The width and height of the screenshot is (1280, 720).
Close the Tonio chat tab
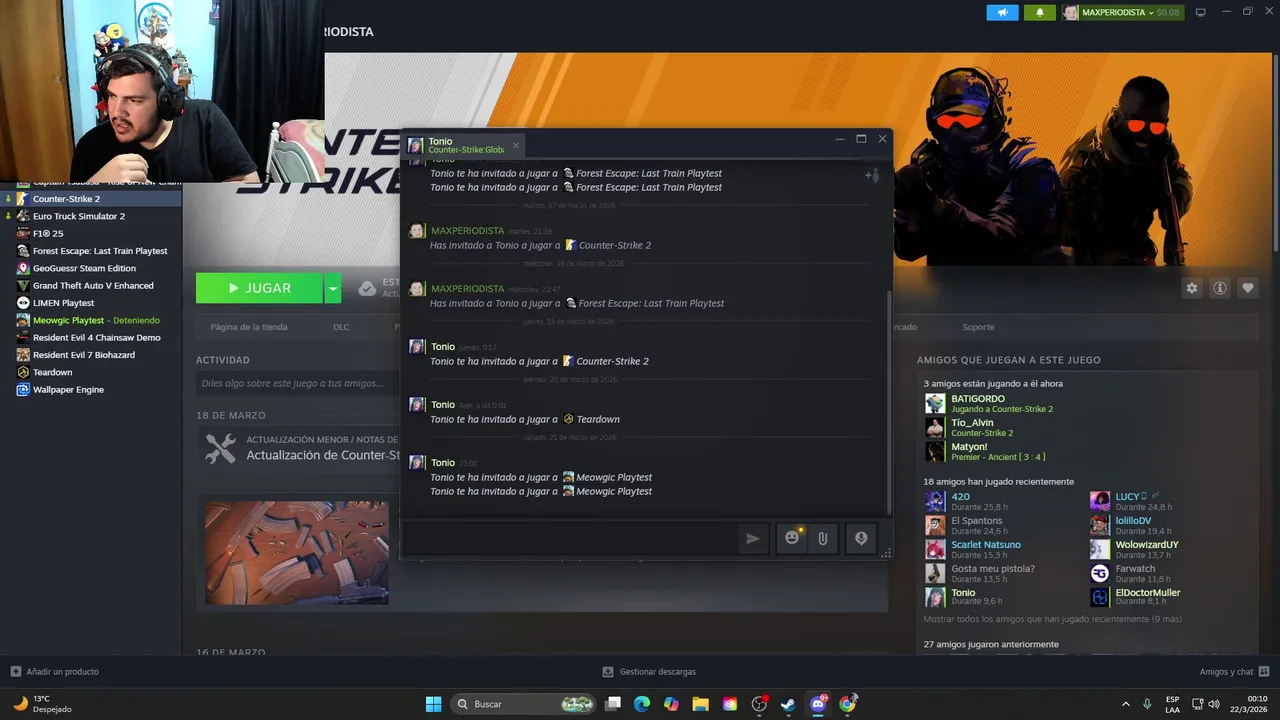pyautogui.click(x=516, y=146)
